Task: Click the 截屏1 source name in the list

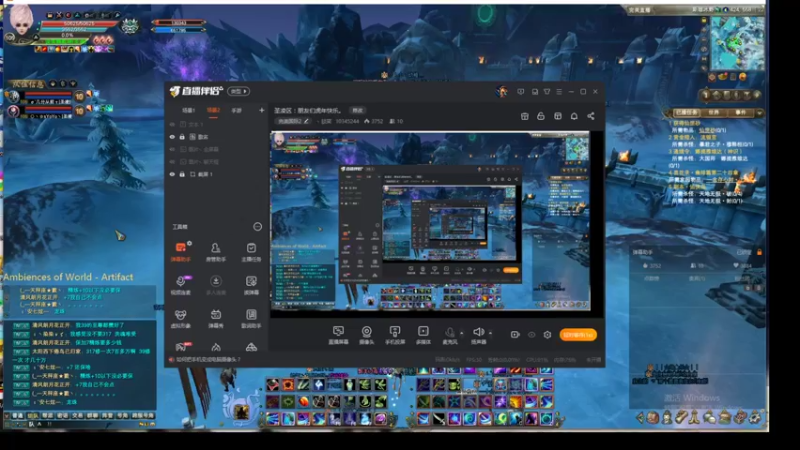Action: point(205,174)
